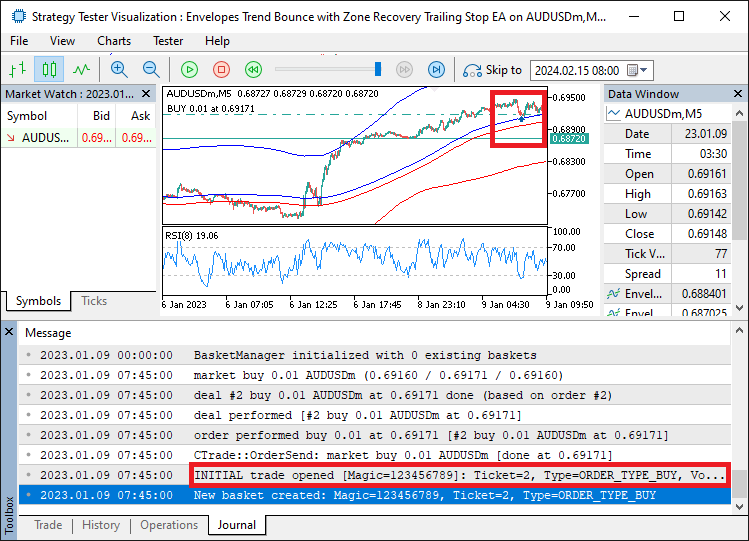
Task: Select the AUDUS... symbol row
Action: 79,138
